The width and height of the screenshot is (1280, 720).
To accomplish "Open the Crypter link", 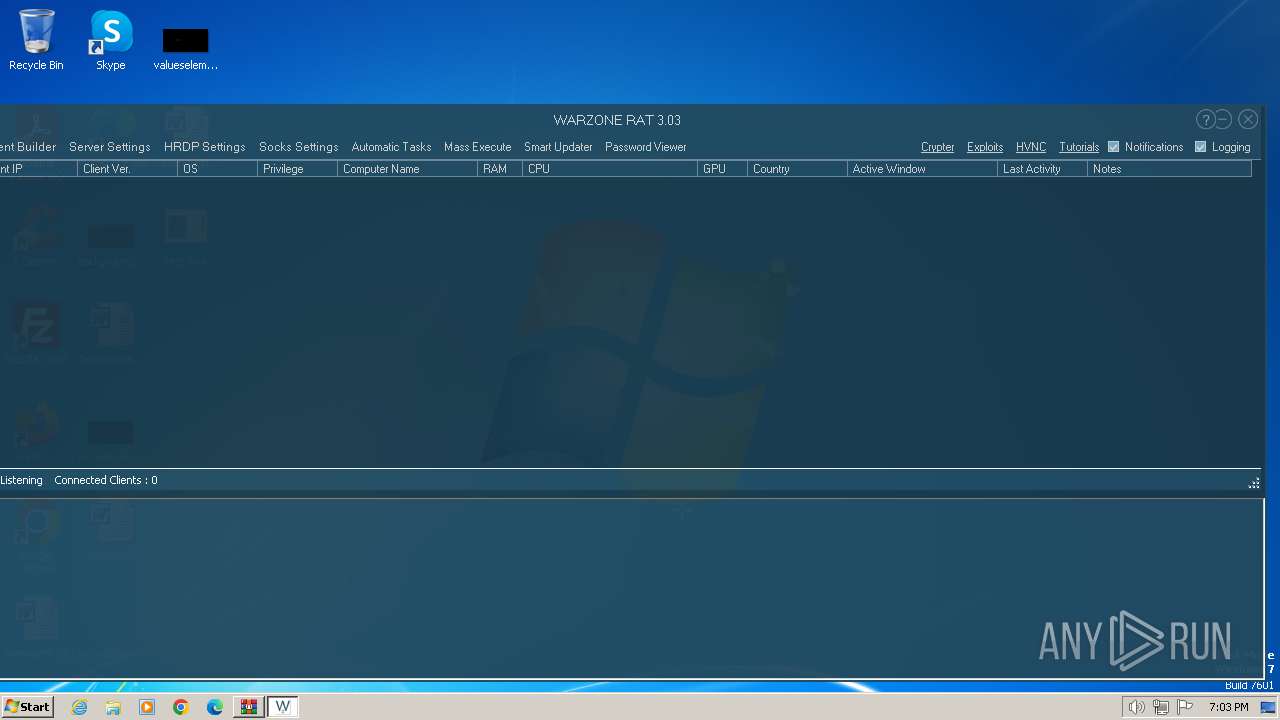I will click(x=937, y=147).
